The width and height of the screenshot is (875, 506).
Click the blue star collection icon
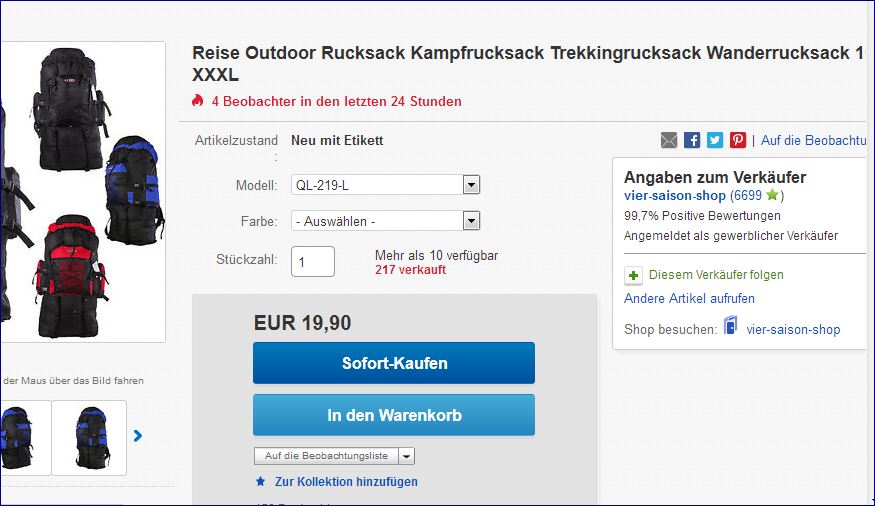click(261, 481)
